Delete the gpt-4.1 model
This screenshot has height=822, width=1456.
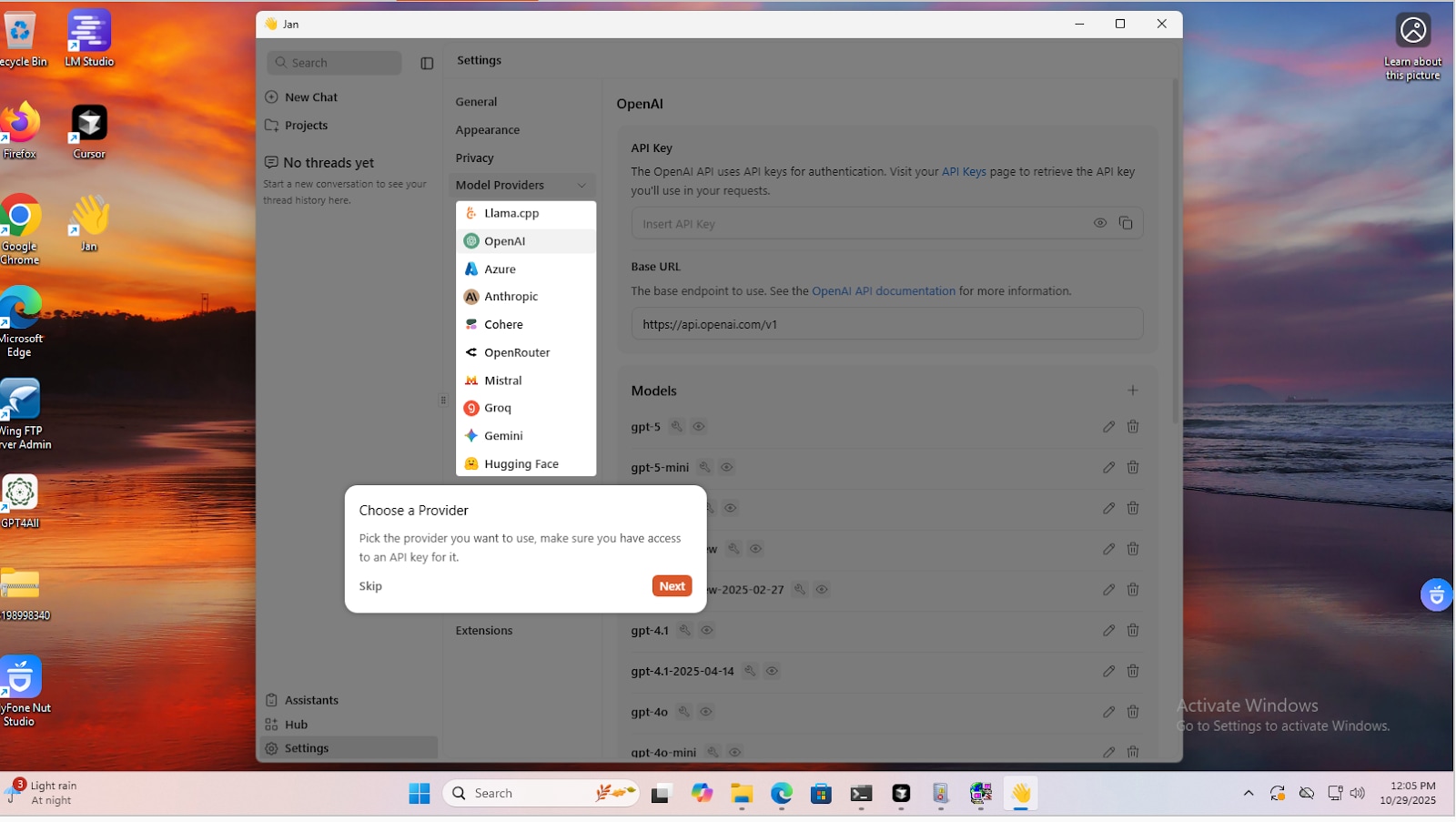[x=1133, y=630]
